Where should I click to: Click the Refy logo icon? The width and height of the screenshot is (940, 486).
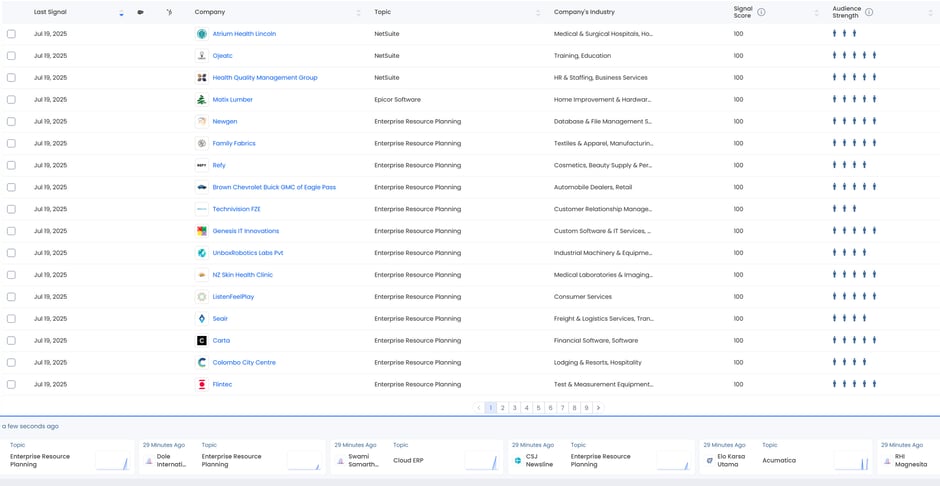pyautogui.click(x=201, y=165)
